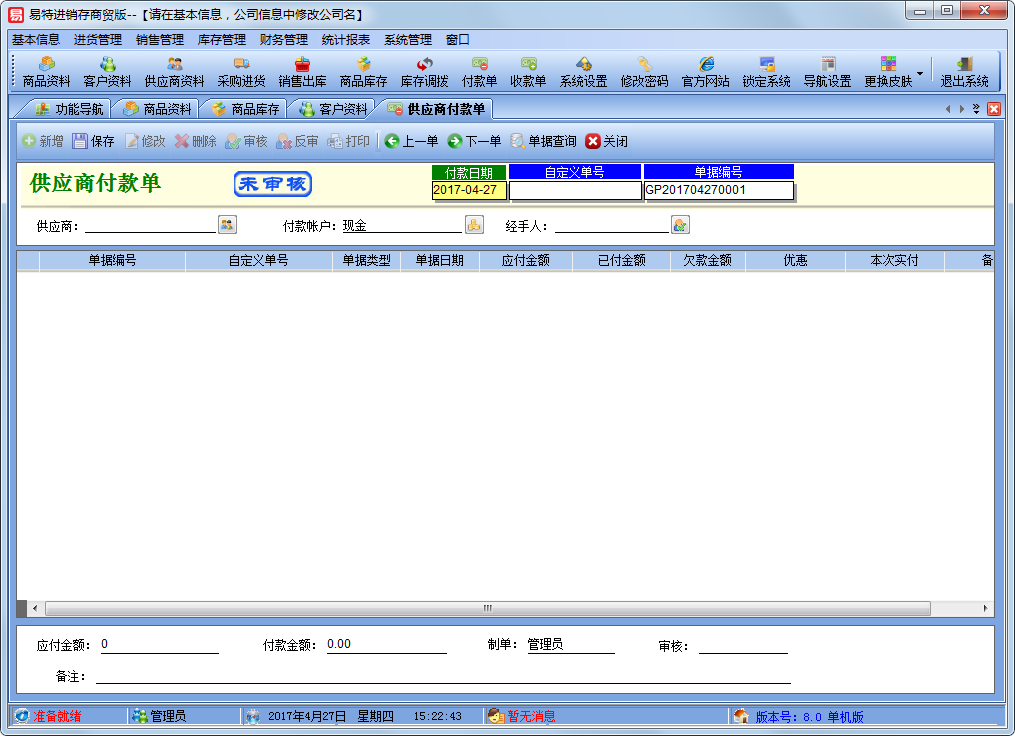Open the 窗口 menu

pyautogui.click(x=458, y=39)
